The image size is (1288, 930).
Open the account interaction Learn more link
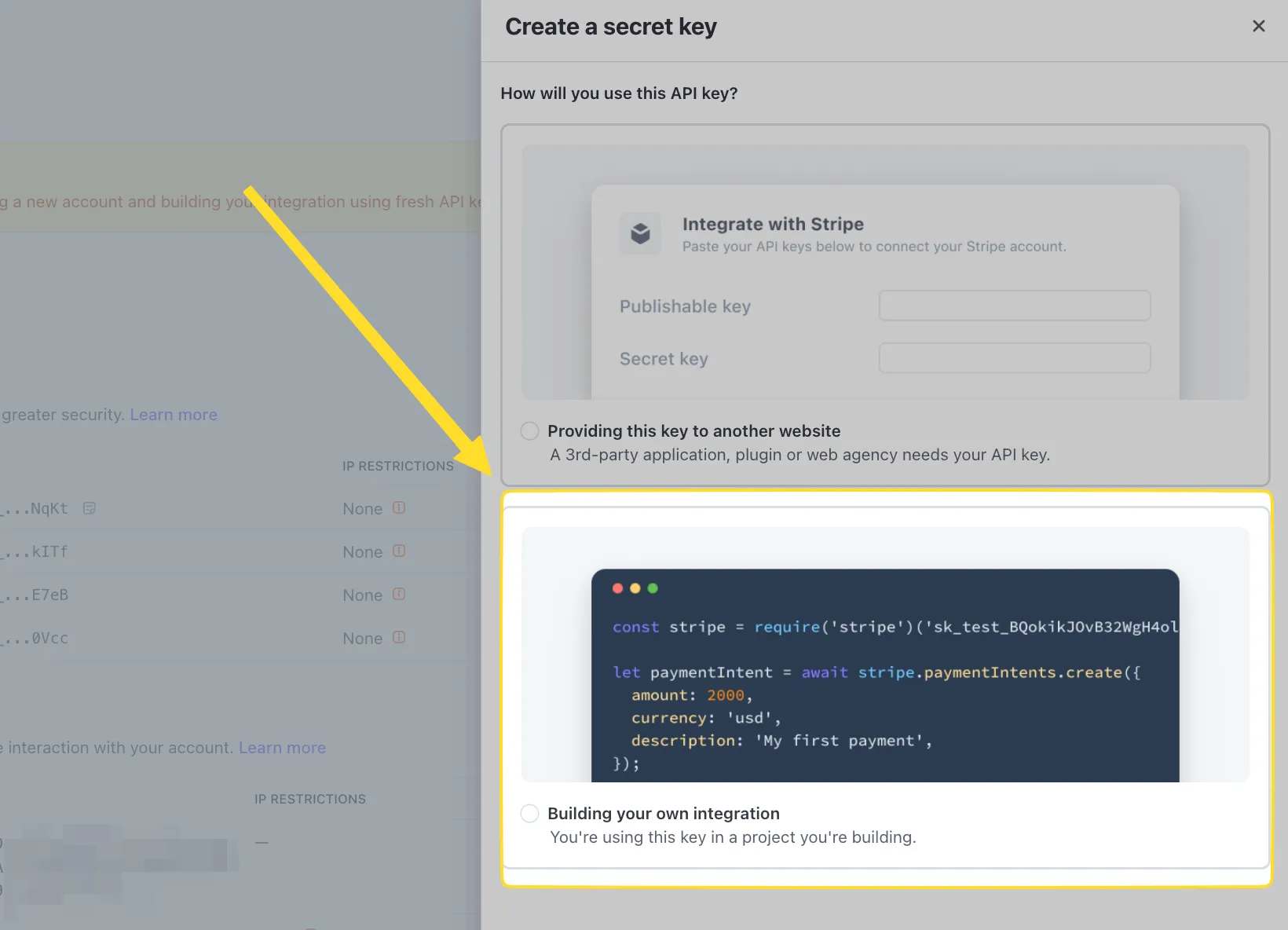coord(281,747)
